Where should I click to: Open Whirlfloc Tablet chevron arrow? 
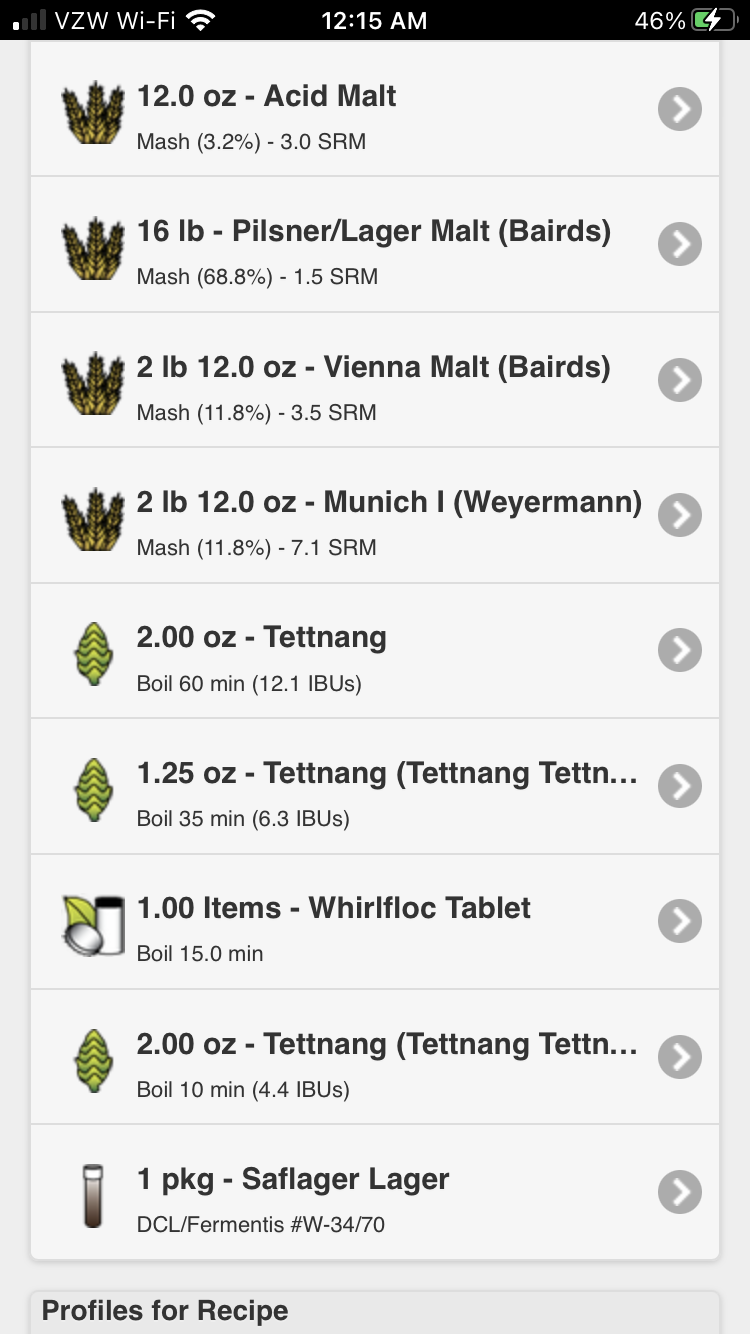click(x=680, y=922)
